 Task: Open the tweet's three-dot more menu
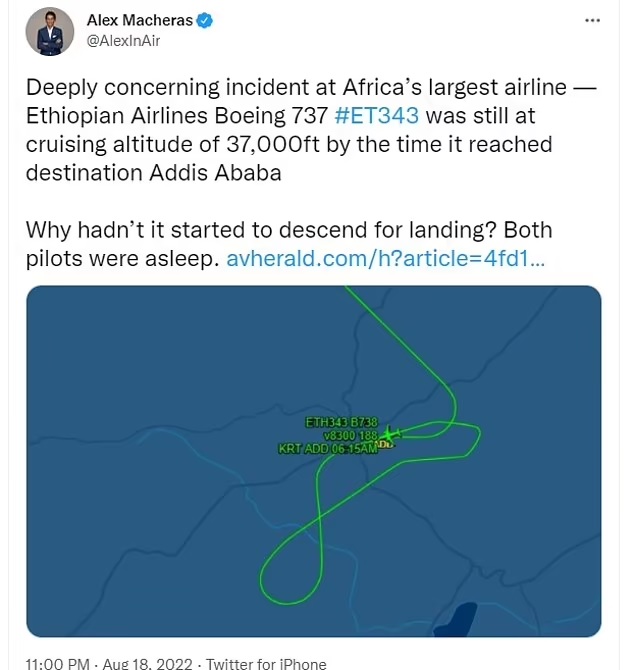pos(592,21)
